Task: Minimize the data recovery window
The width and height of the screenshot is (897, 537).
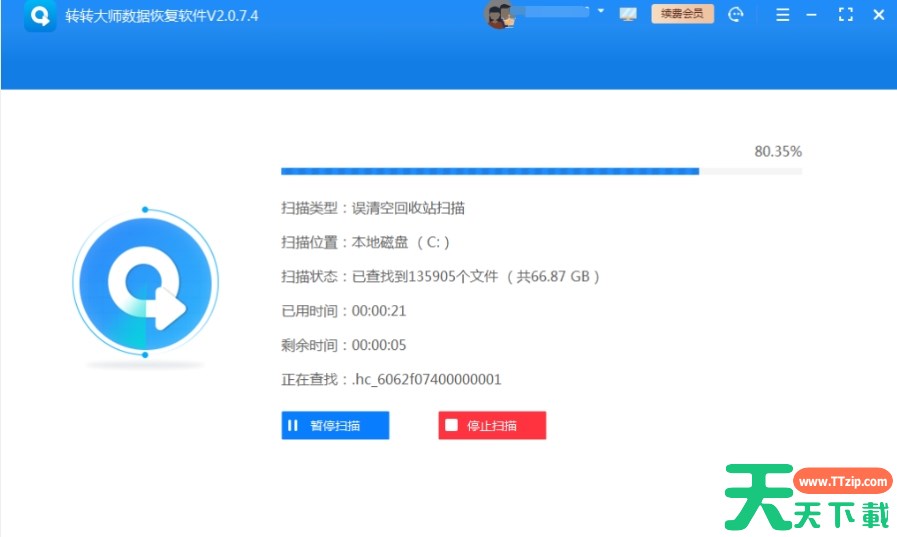Action: [x=811, y=15]
